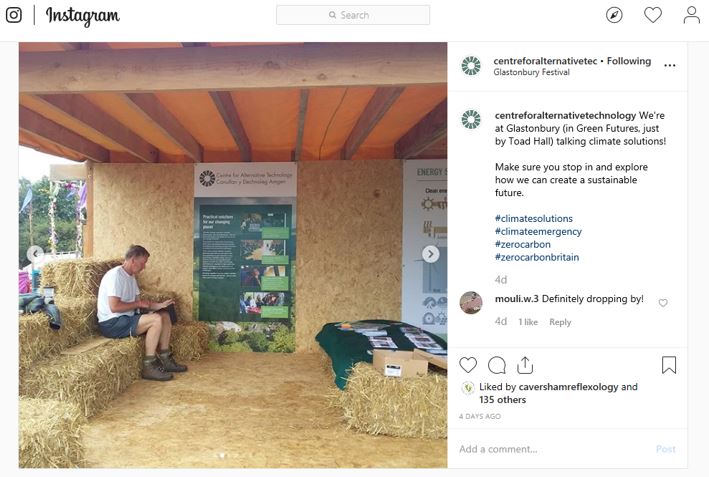Open the Glastonbury Festival location link

(x=531, y=72)
